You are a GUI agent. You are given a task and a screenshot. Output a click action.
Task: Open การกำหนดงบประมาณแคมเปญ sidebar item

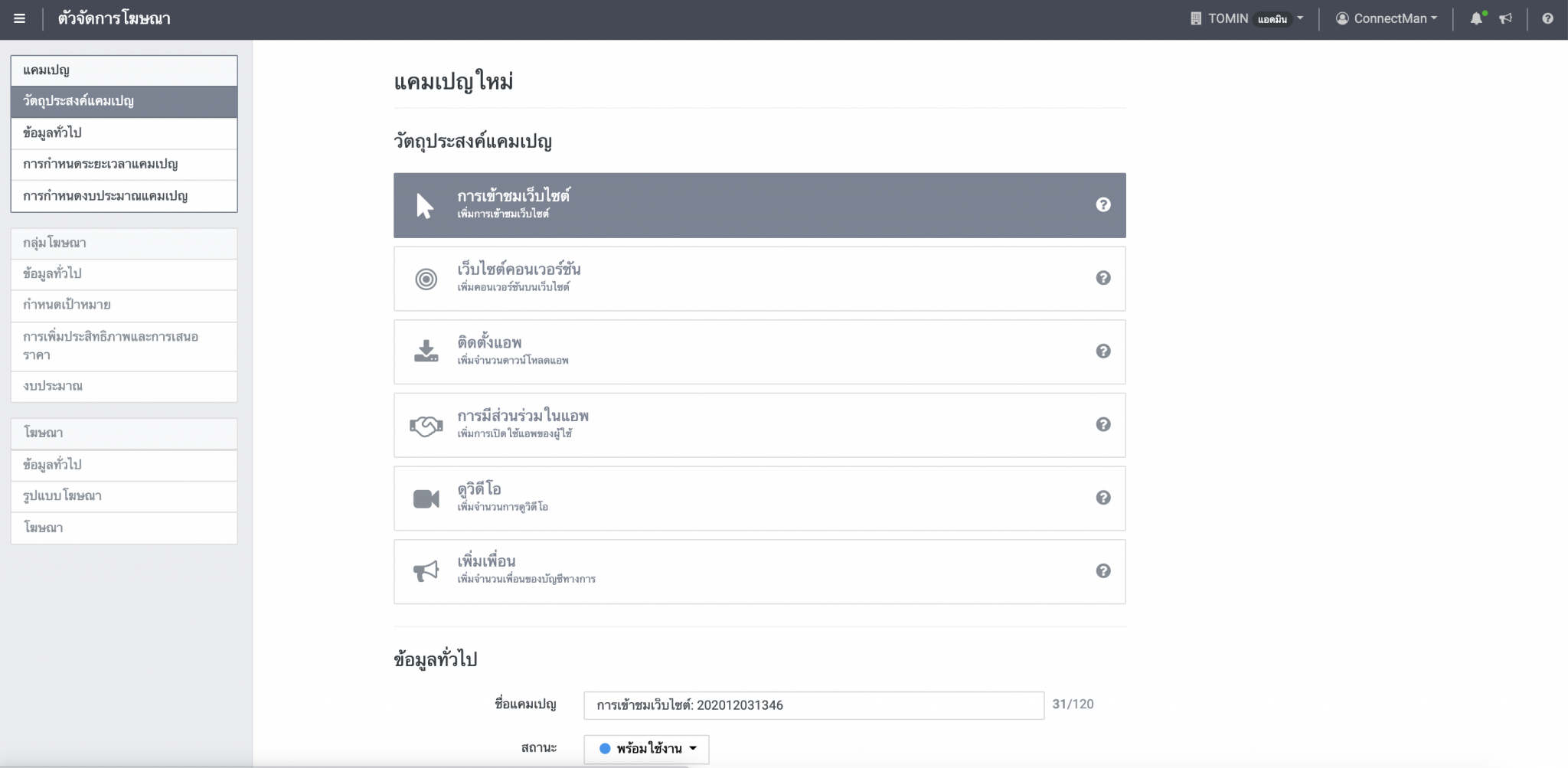tap(105, 196)
